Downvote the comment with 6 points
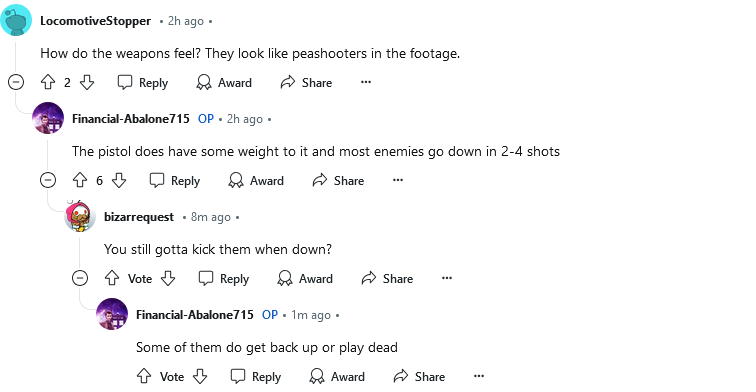The image size is (756, 392). [x=119, y=180]
